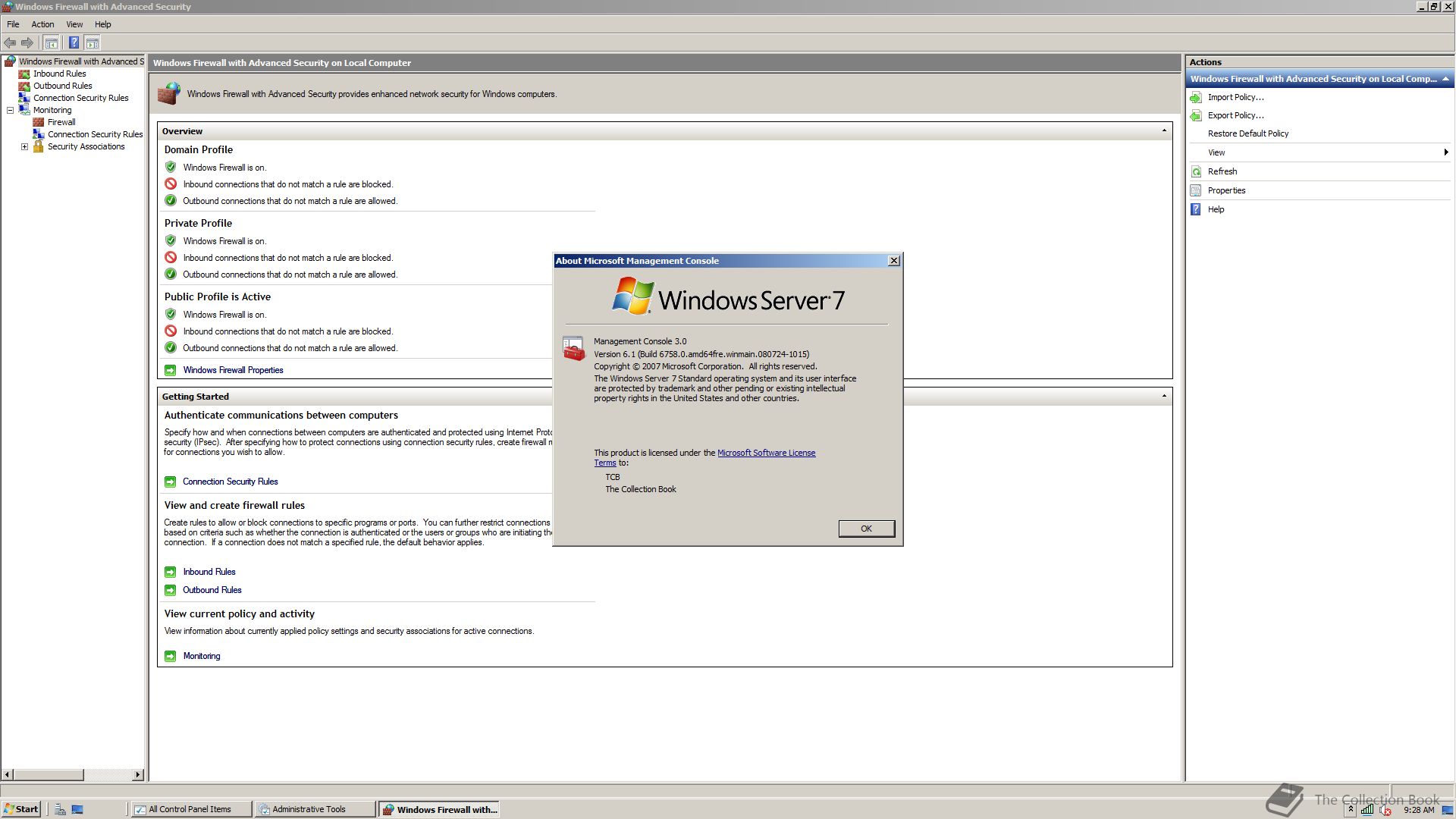Open Properties from the Actions pane
The width and height of the screenshot is (1456, 819).
tap(1226, 190)
